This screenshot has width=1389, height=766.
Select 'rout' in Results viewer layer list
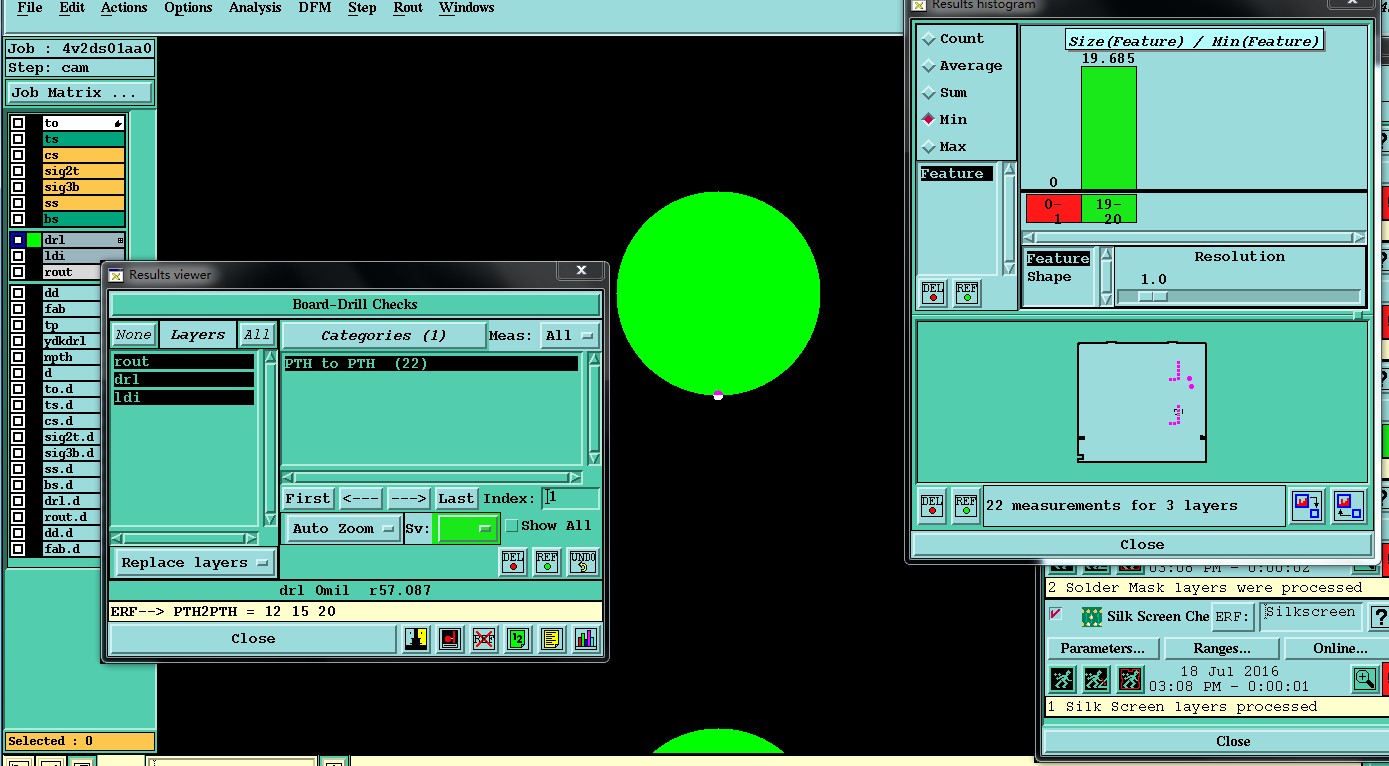[x=183, y=361]
